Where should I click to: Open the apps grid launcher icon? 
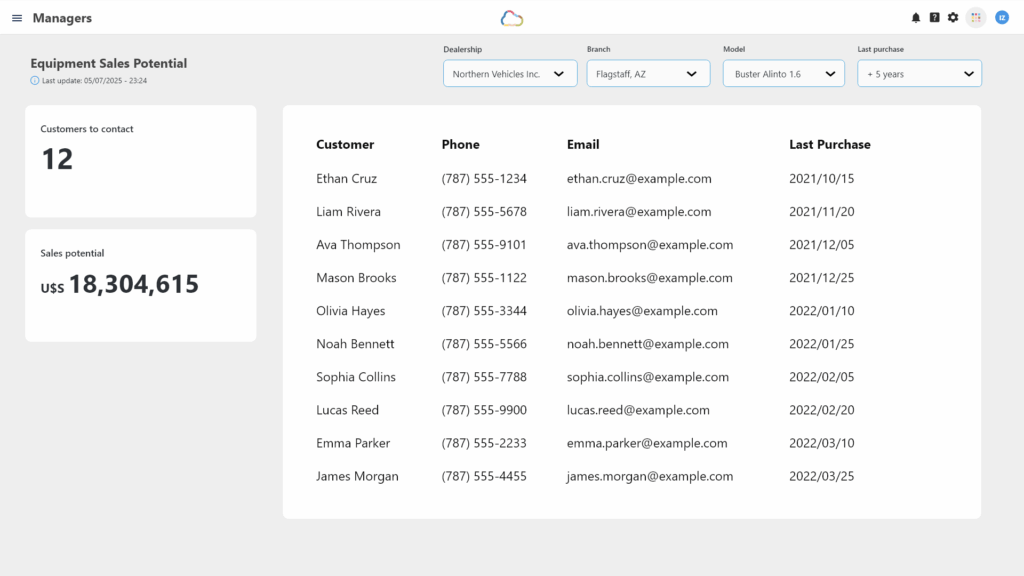976,18
